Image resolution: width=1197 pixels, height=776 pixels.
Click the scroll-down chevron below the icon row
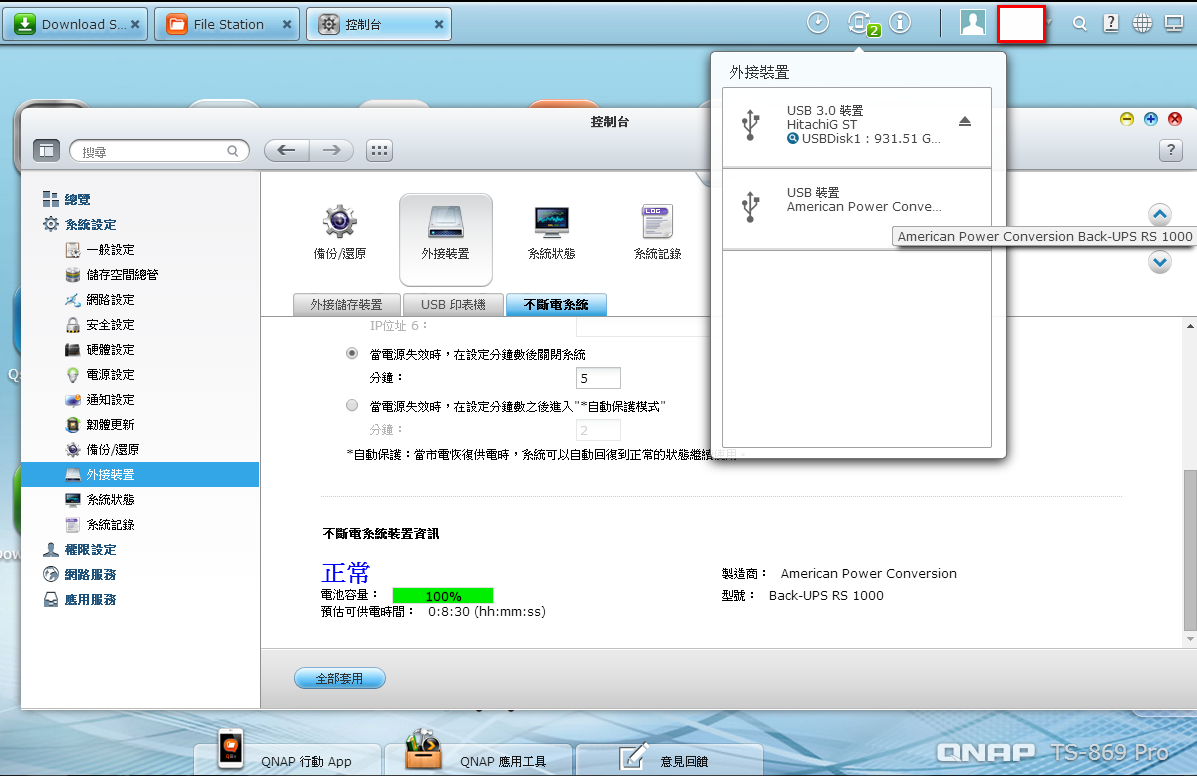coord(1159,262)
